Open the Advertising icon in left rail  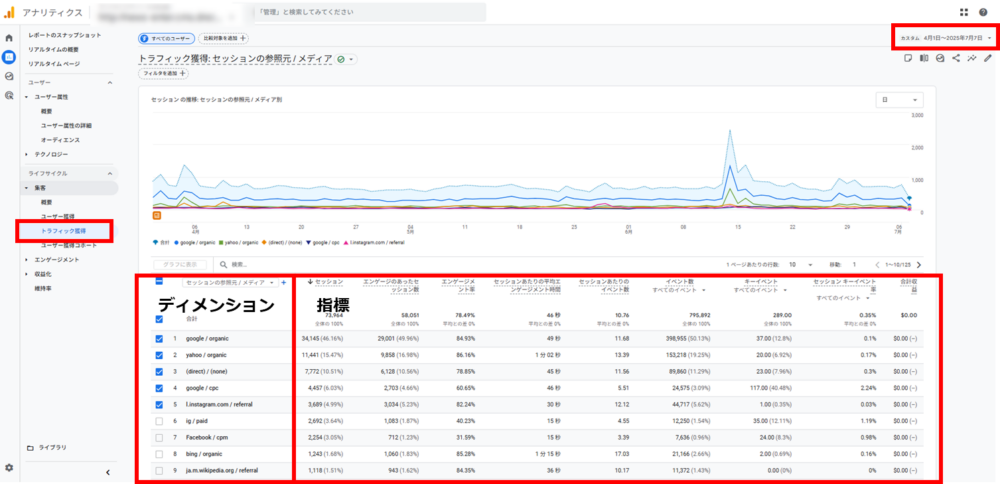pyautogui.click(x=9, y=95)
